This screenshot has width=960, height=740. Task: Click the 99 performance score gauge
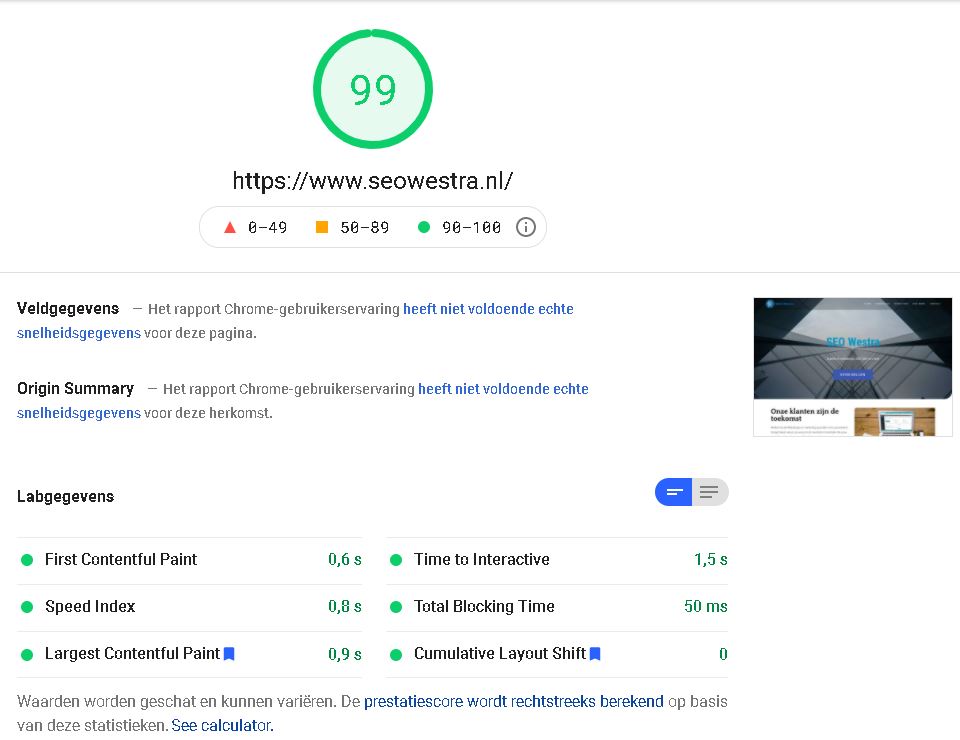click(x=373, y=90)
